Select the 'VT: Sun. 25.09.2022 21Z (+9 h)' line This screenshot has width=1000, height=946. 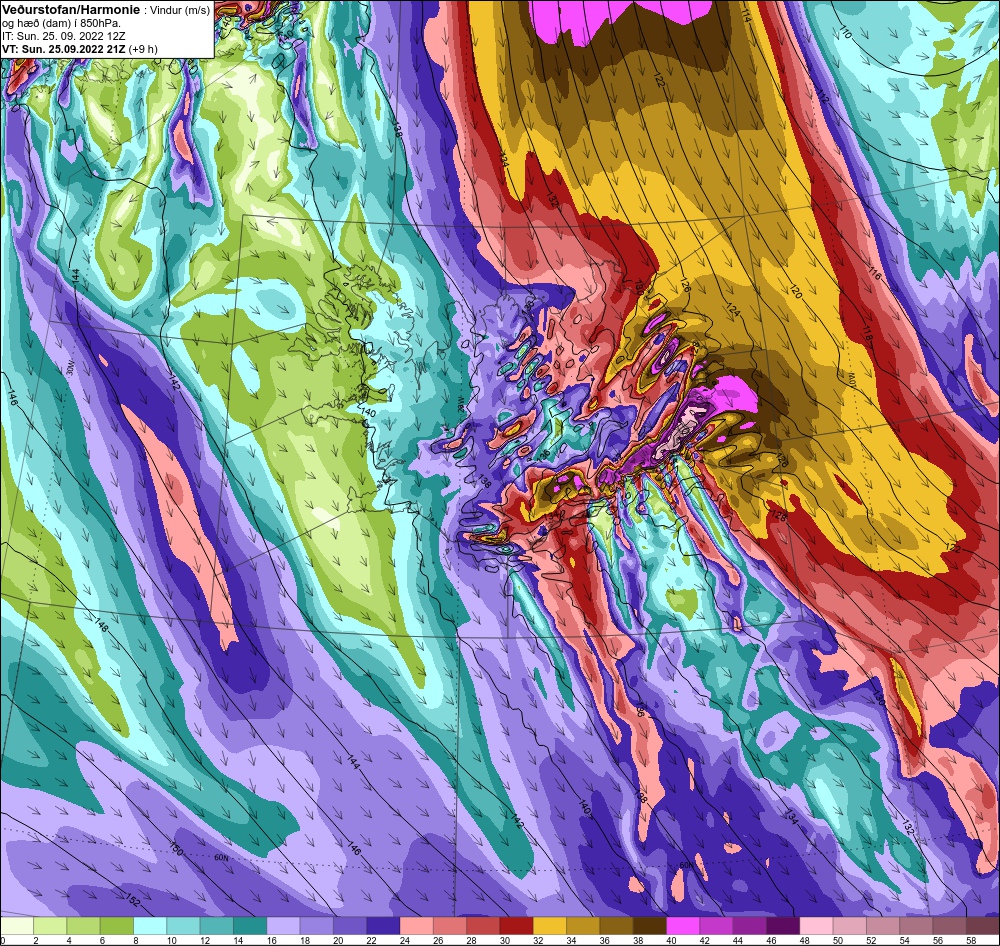click(80, 48)
